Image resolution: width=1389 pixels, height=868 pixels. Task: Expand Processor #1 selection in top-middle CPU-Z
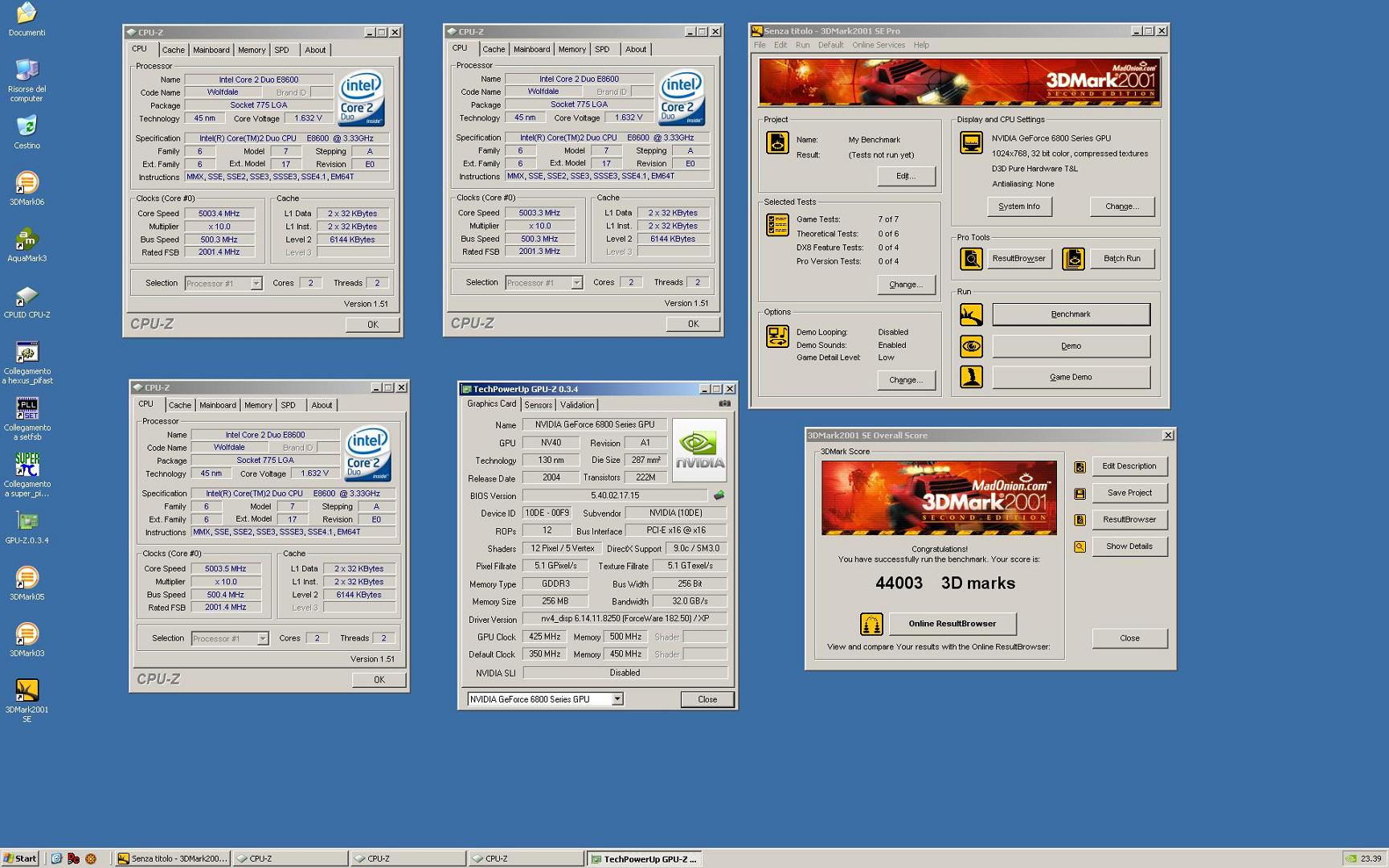pyautogui.click(x=576, y=283)
